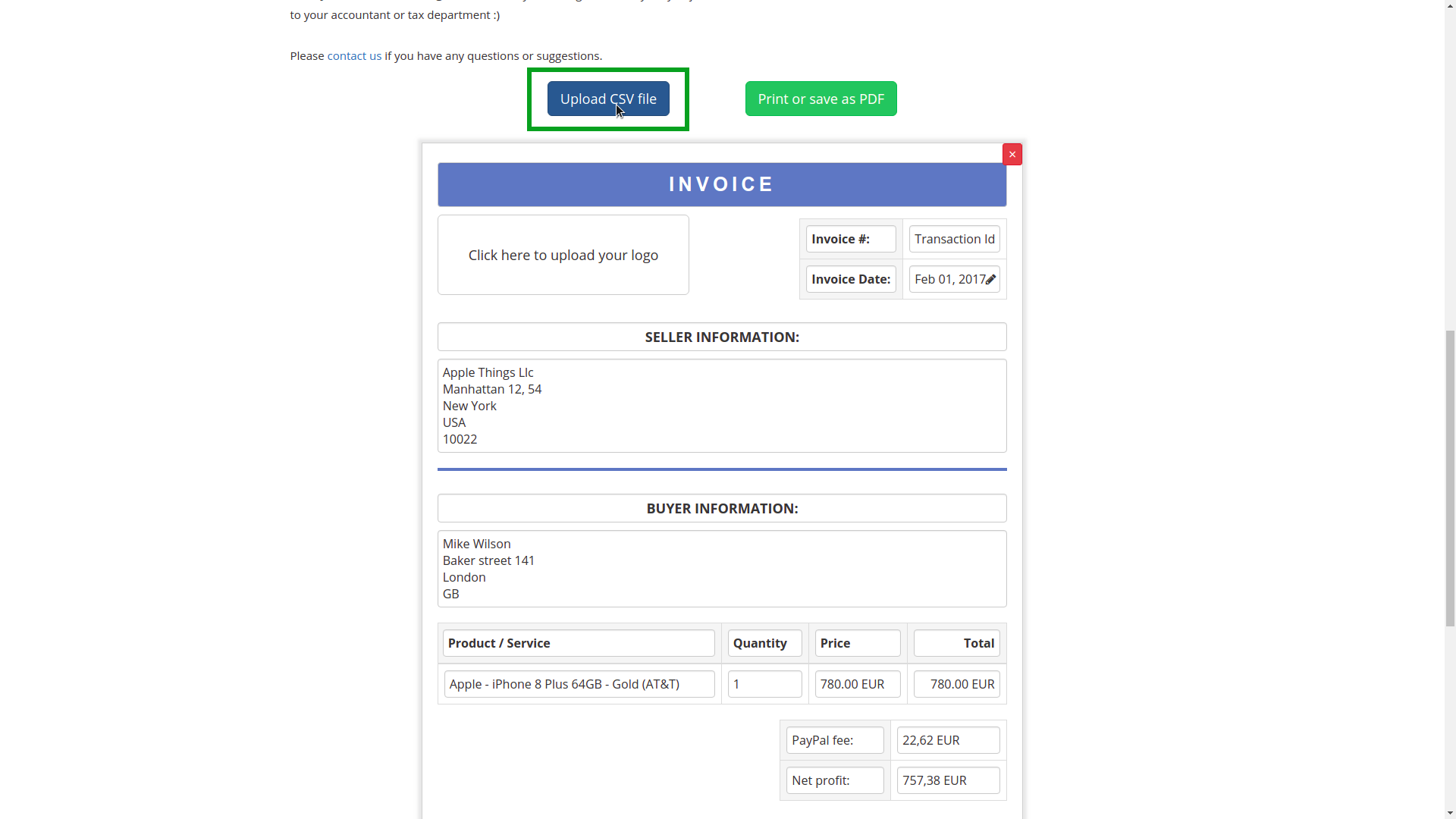Click Print or save as PDF button

[x=821, y=99]
